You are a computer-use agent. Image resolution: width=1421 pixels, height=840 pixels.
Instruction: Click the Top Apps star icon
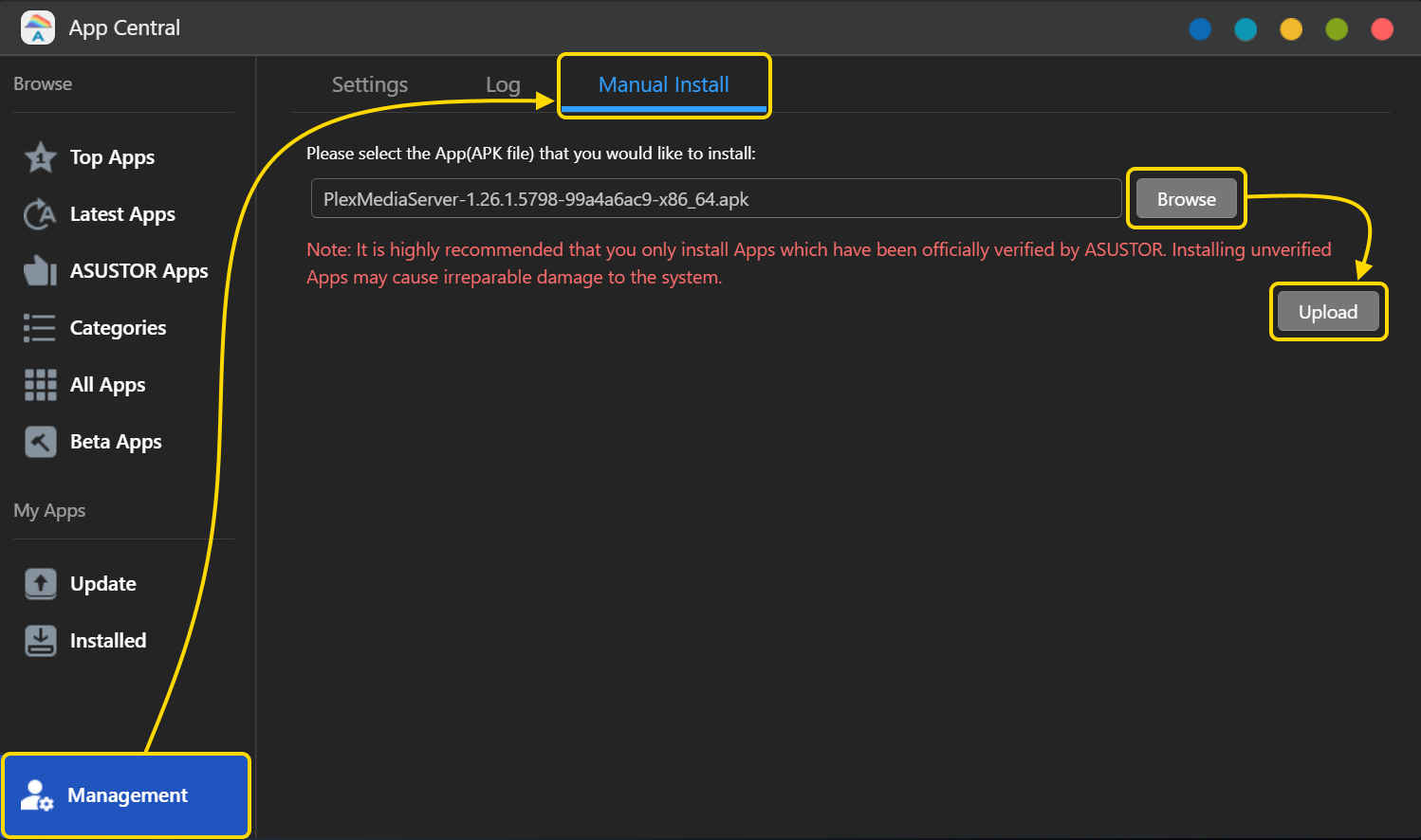pos(40,157)
